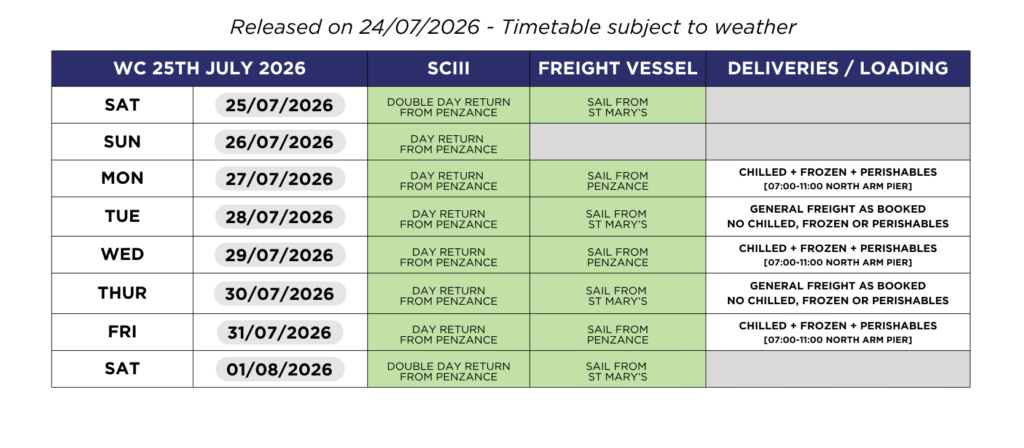This screenshot has width=1024, height=448.
Task: Click Wednesday's Chilled + Frozen + Perishables cell
Action: [838, 255]
